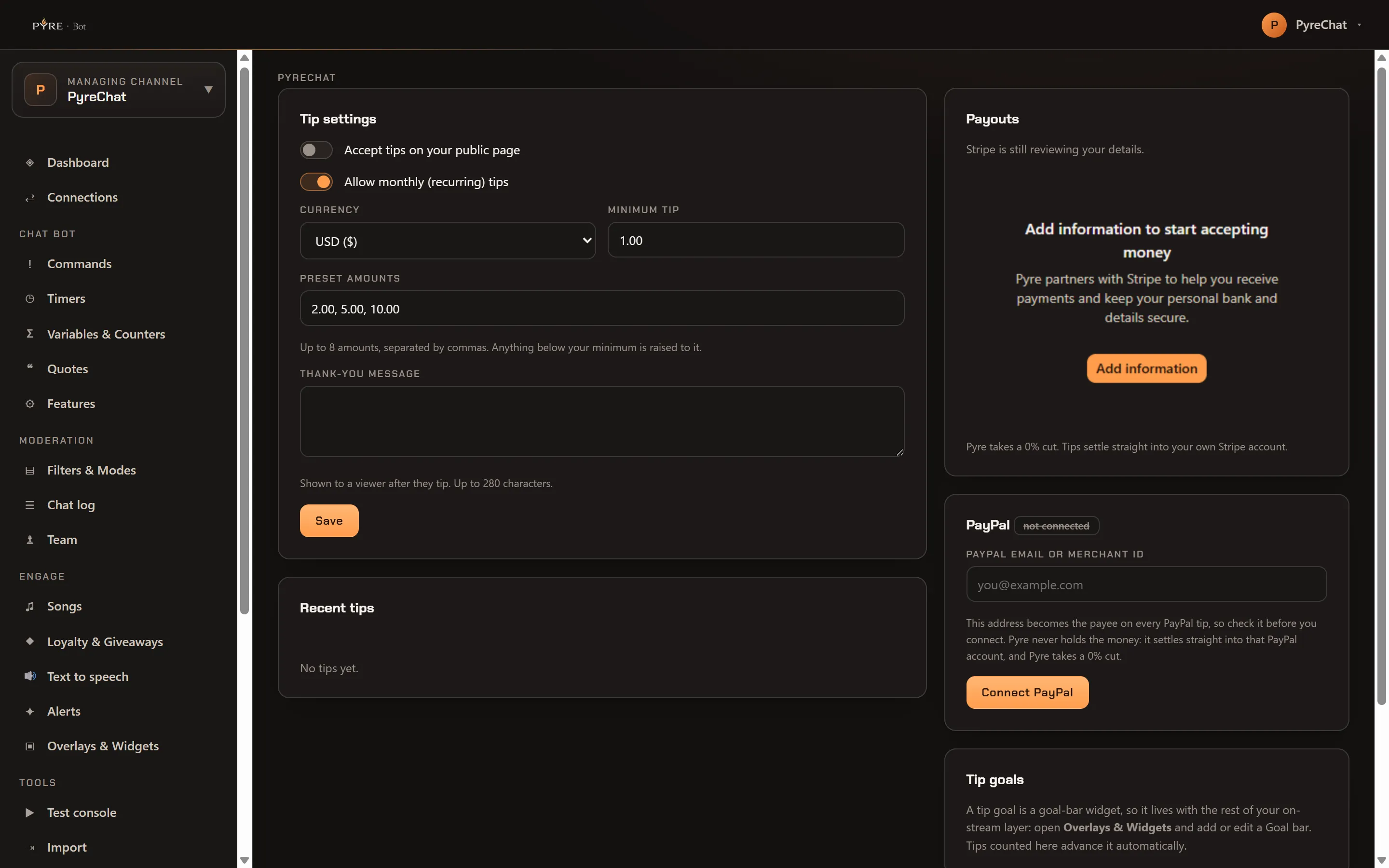This screenshot has height=868, width=1389.
Task: Disable Allow monthly recurring tips toggle
Action: [x=316, y=182]
